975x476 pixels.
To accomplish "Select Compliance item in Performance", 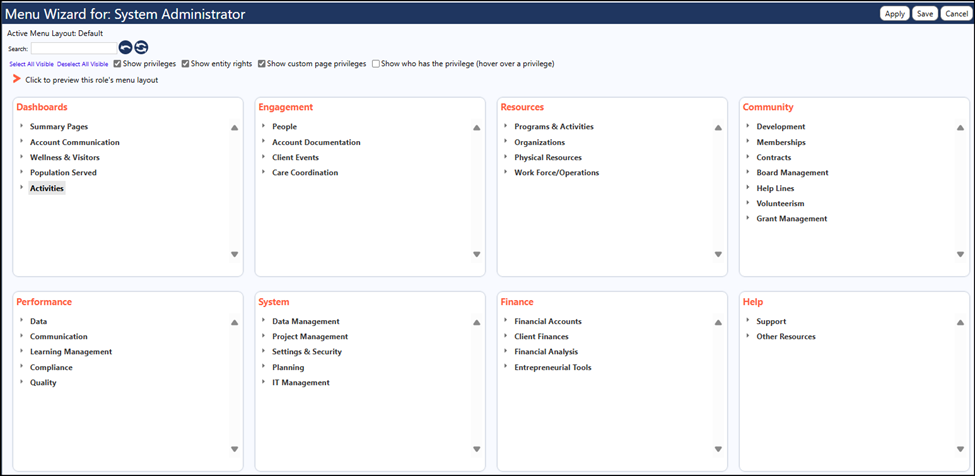I will (x=51, y=367).
